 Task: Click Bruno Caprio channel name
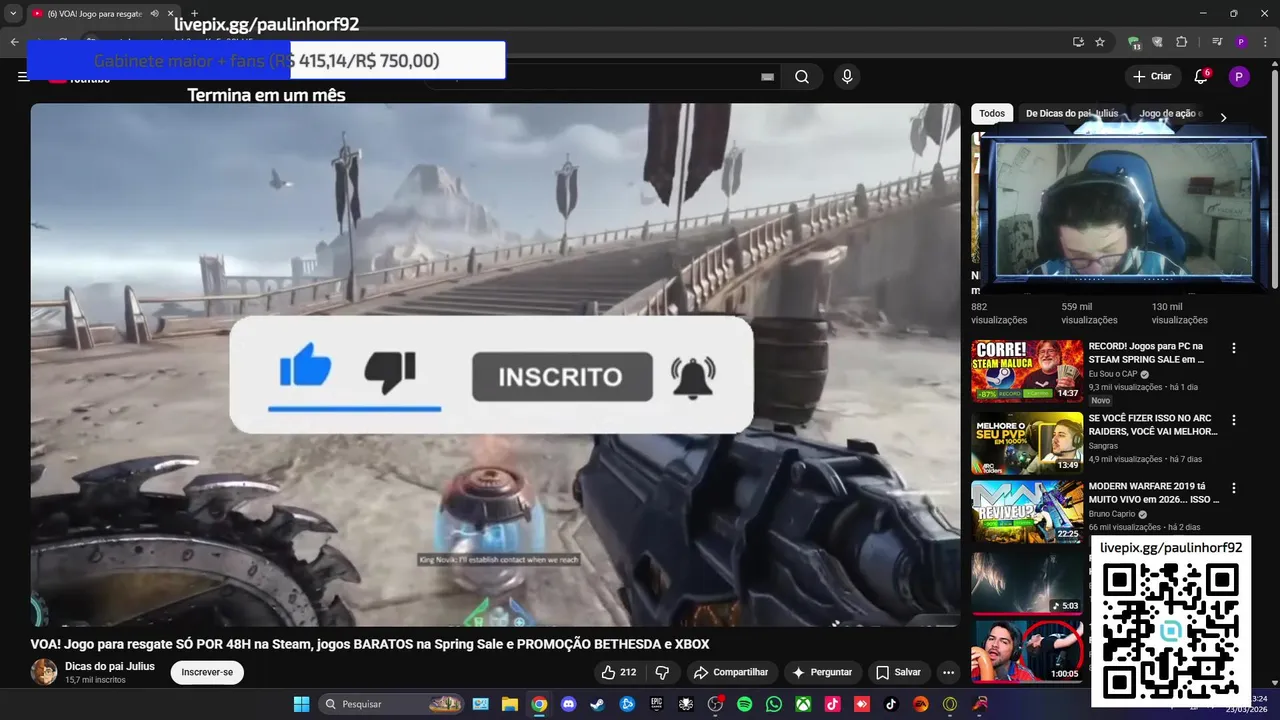(x=1112, y=514)
